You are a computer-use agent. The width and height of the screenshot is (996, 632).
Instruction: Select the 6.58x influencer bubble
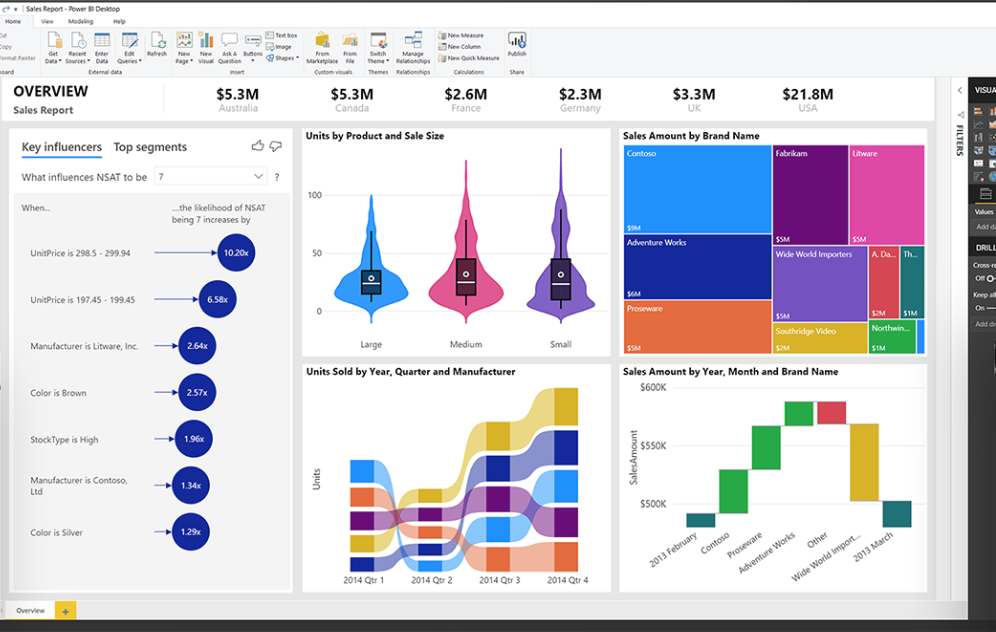(217, 299)
